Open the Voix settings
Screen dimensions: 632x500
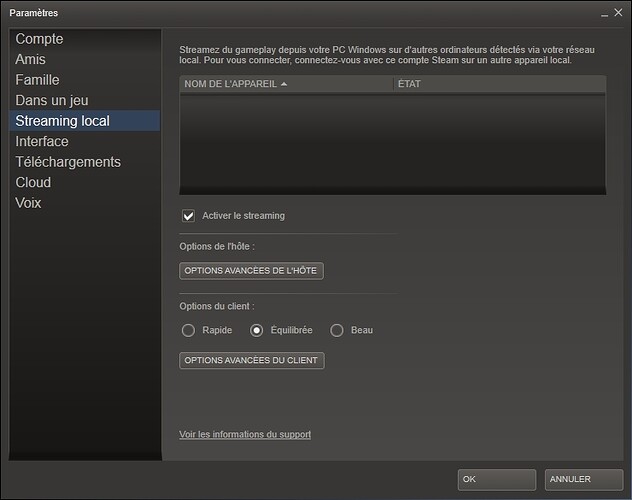pyautogui.click(x=28, y=203)
